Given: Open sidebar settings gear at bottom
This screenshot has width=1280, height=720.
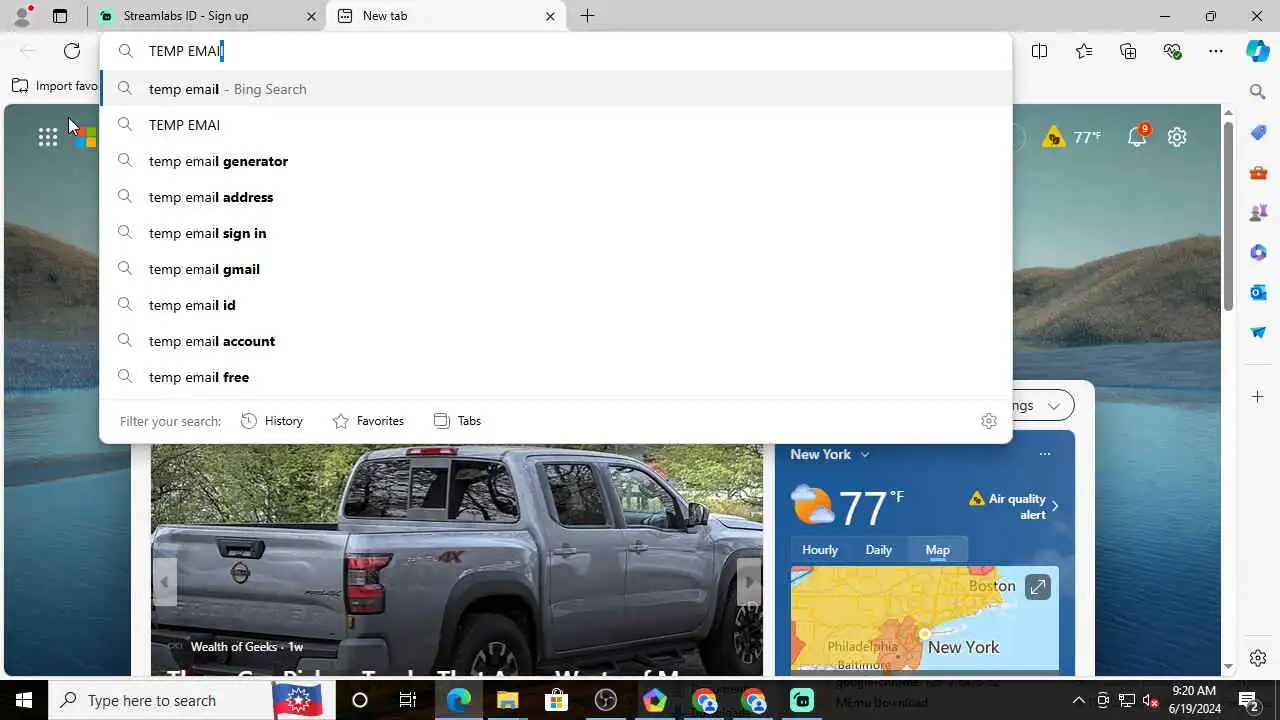Looking at the screenshot, I should 1258,658.
